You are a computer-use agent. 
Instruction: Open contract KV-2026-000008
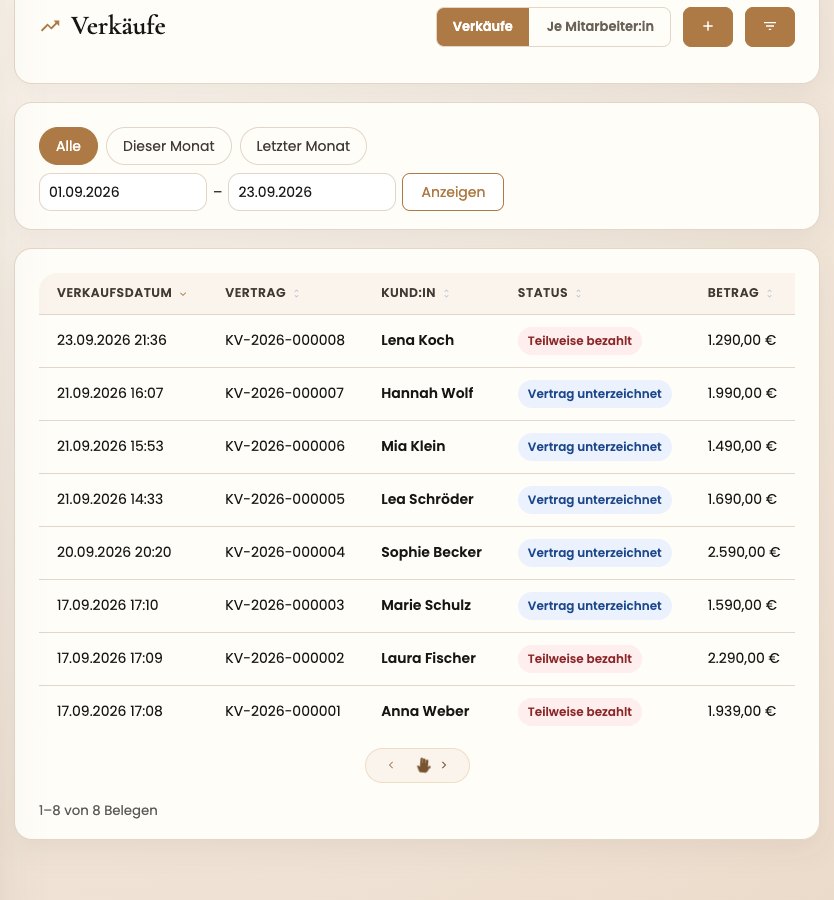tap(285, 340)
